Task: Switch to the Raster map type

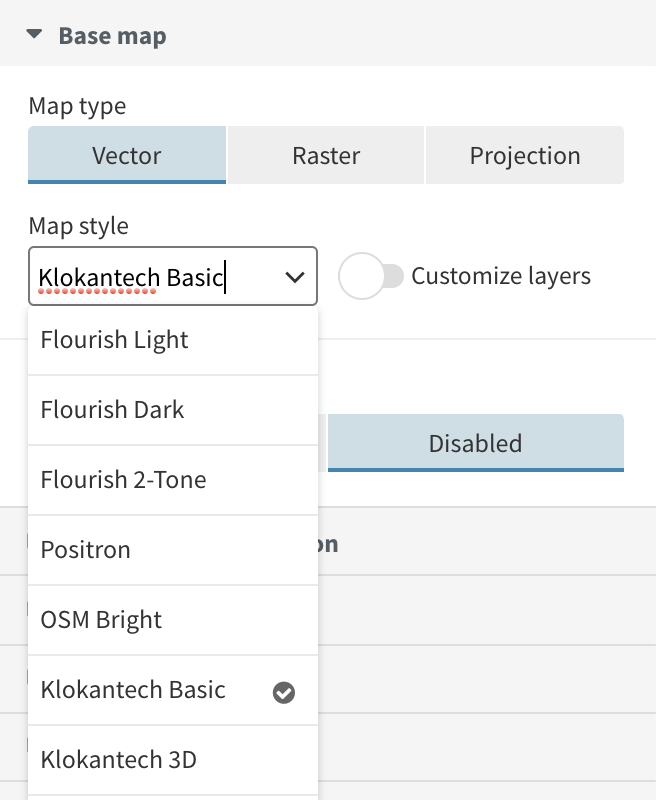Action: [326, 155]
